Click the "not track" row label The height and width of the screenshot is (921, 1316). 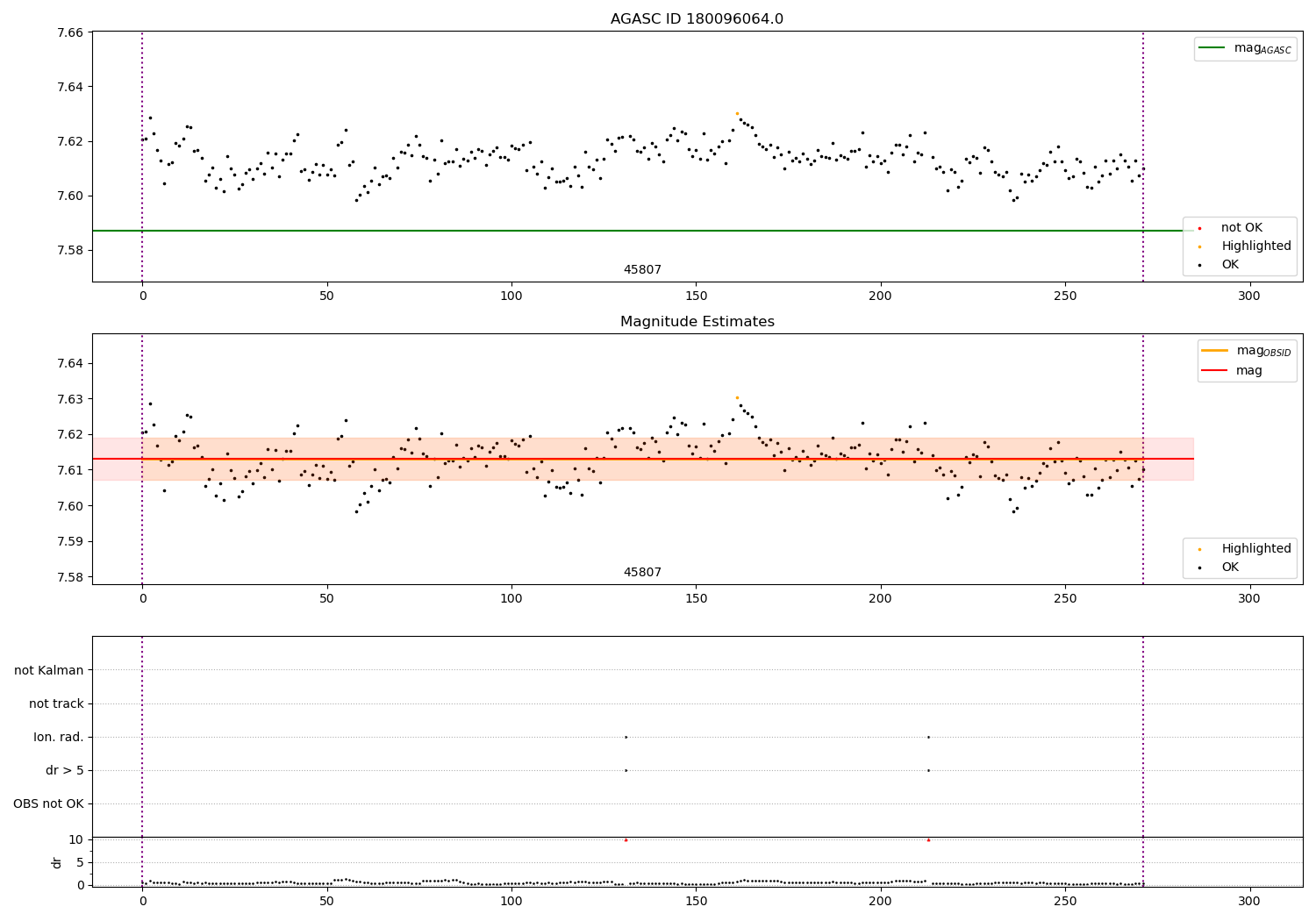point(56,703)
